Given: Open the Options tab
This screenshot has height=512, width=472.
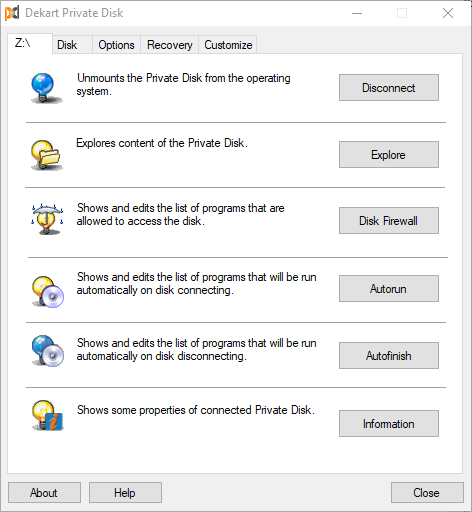Looking at the screenshot, I should [116, 45].
